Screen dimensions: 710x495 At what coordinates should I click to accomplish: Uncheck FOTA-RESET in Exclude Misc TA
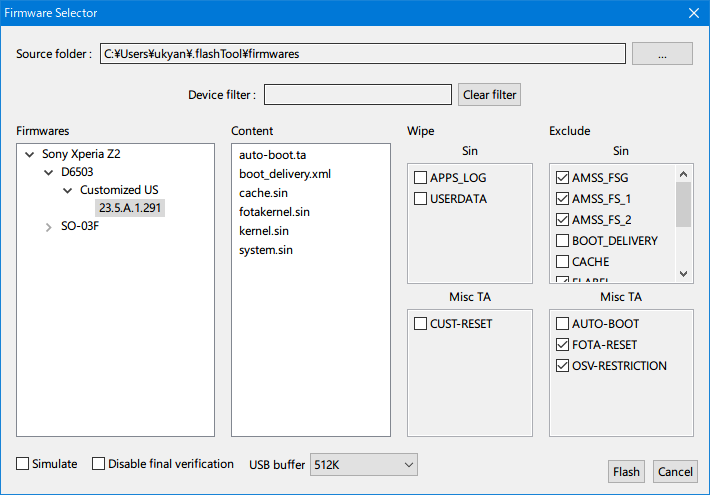coord(562,345)
